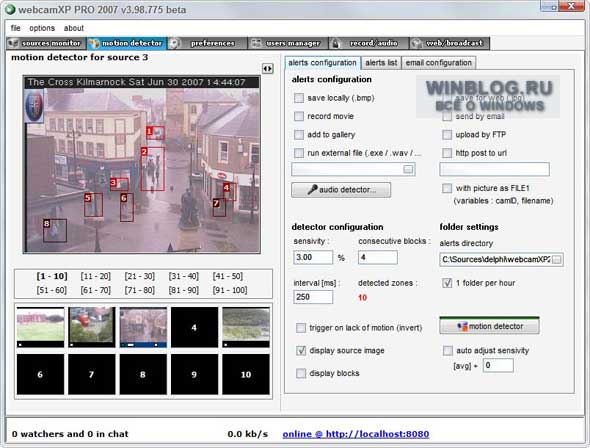Select source 3 street thumbnail
The image size is (590, 448).
click(143, 327)
